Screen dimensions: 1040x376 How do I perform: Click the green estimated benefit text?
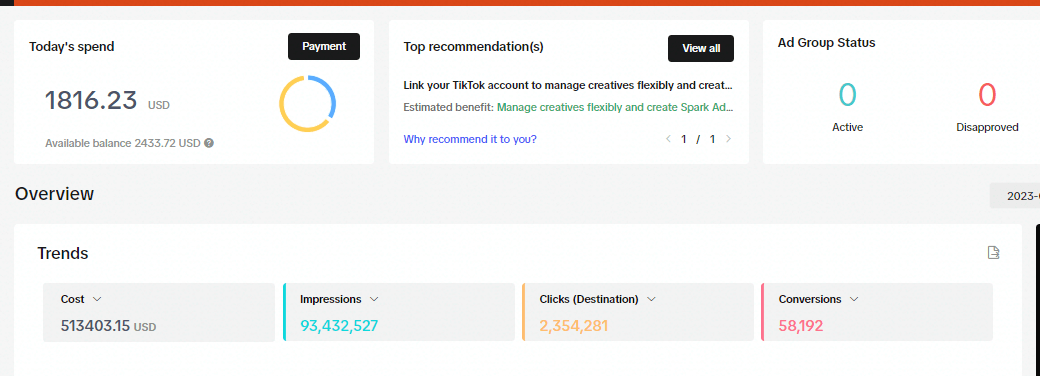tap(615, 107)
